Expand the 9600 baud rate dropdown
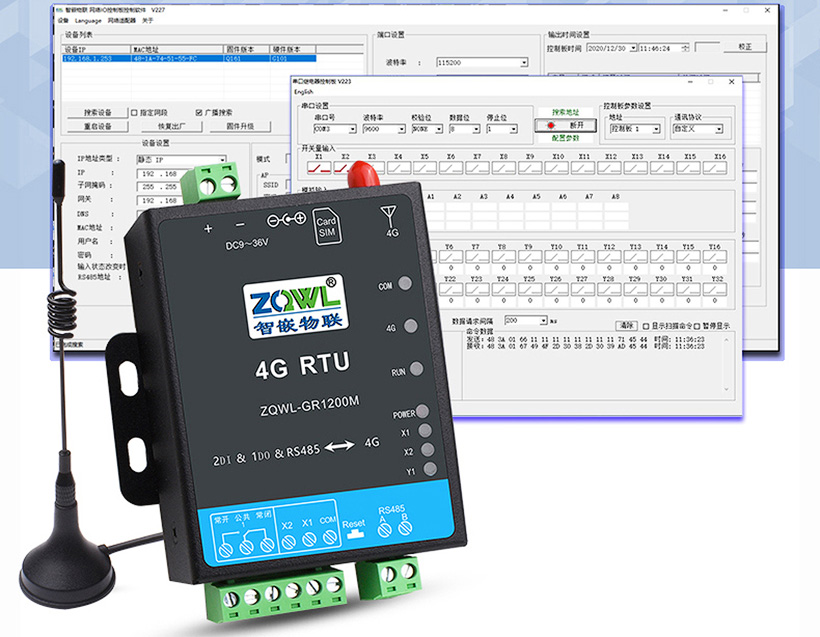820x637 pixels. pyautogui.click(x=399, y=129)
